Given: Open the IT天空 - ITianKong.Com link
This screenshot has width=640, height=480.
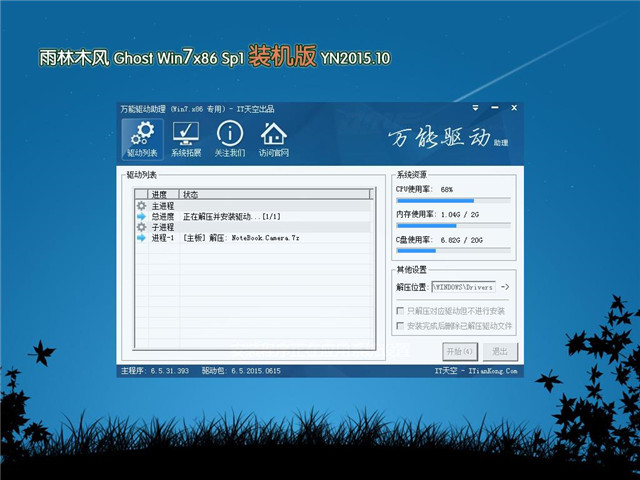Looking at the screenshot, I should (476, 371).
